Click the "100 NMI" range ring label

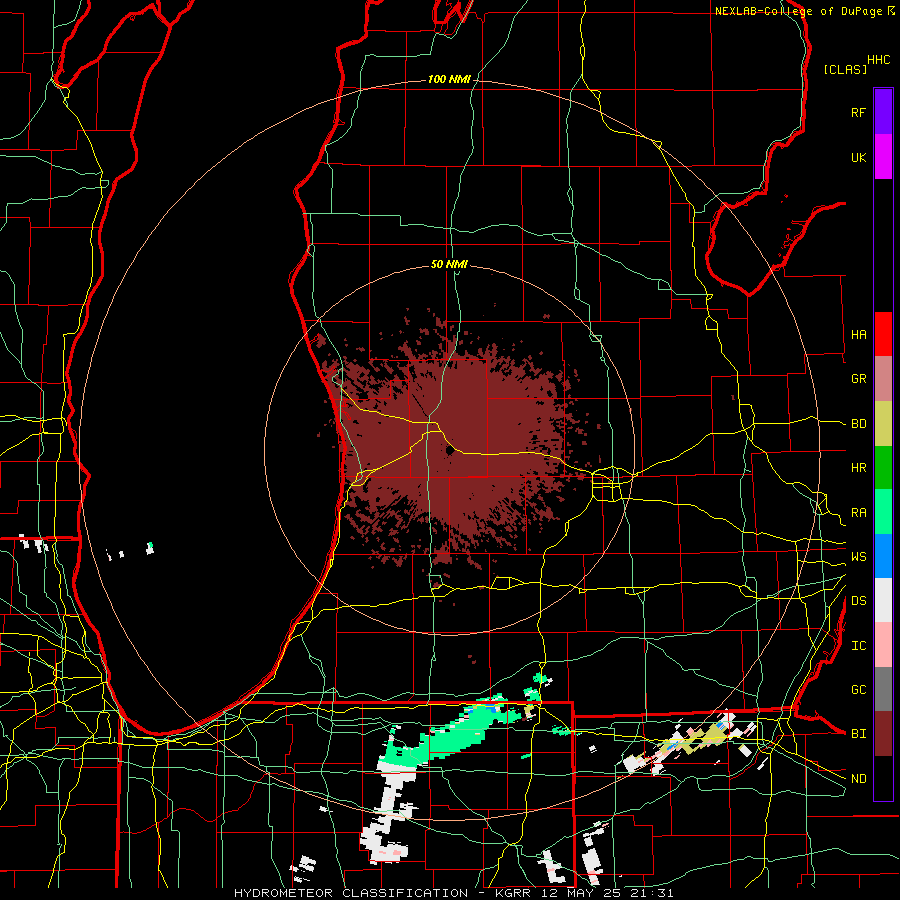click(x=449, y=79)
